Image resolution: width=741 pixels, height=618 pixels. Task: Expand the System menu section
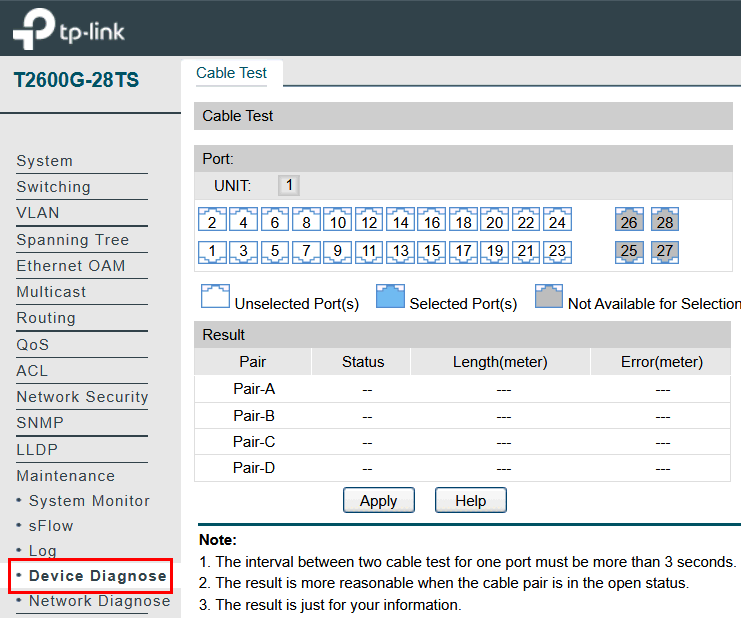pyautogui.click(x=45, y=161)
